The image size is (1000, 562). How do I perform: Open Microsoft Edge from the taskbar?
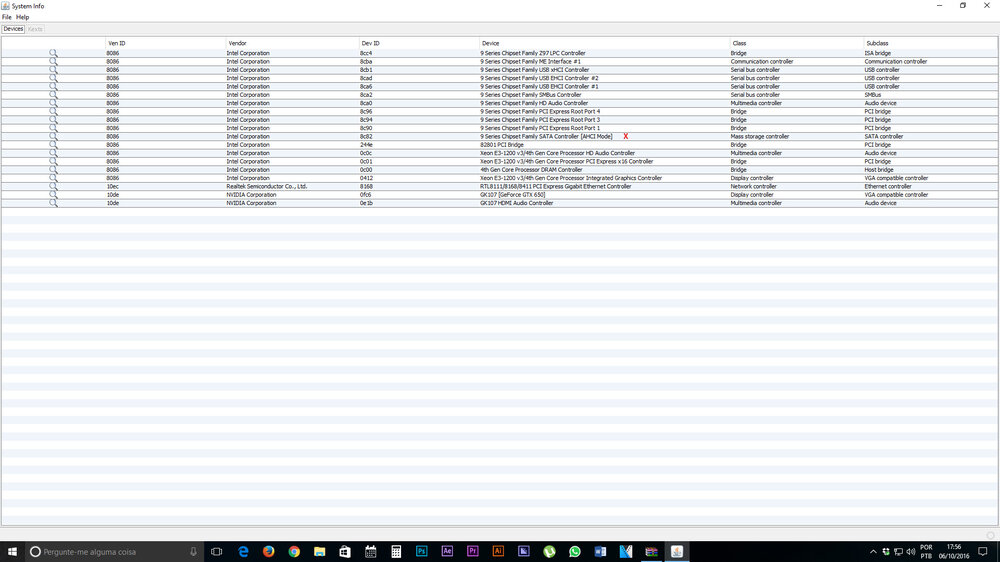243,552
